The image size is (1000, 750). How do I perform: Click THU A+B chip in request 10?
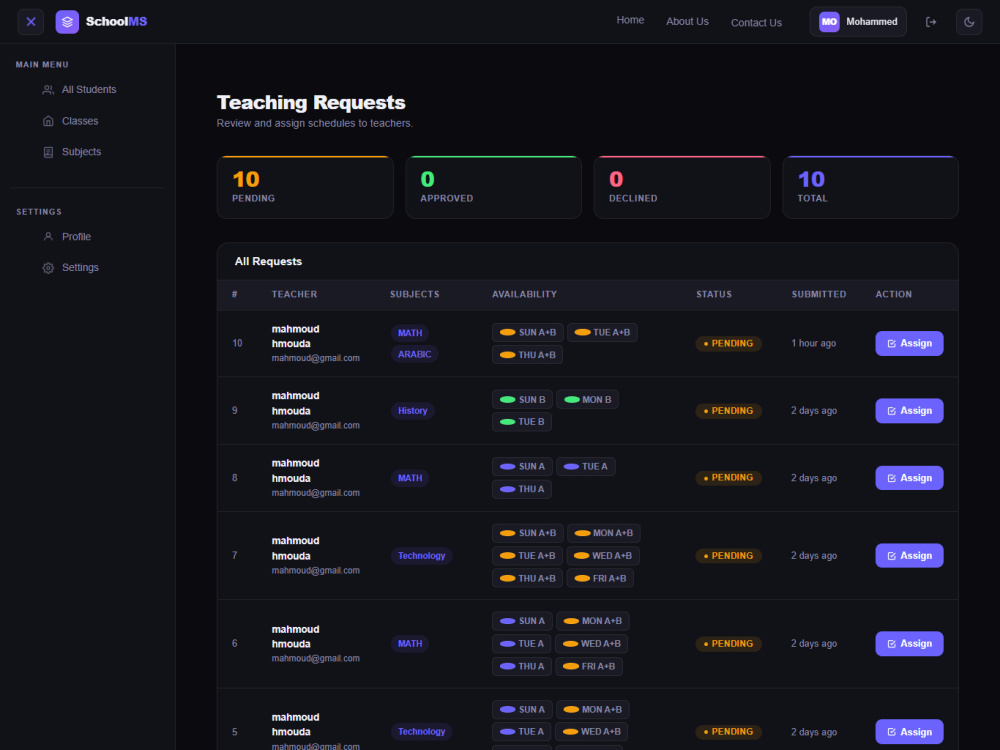click(527, 355)
